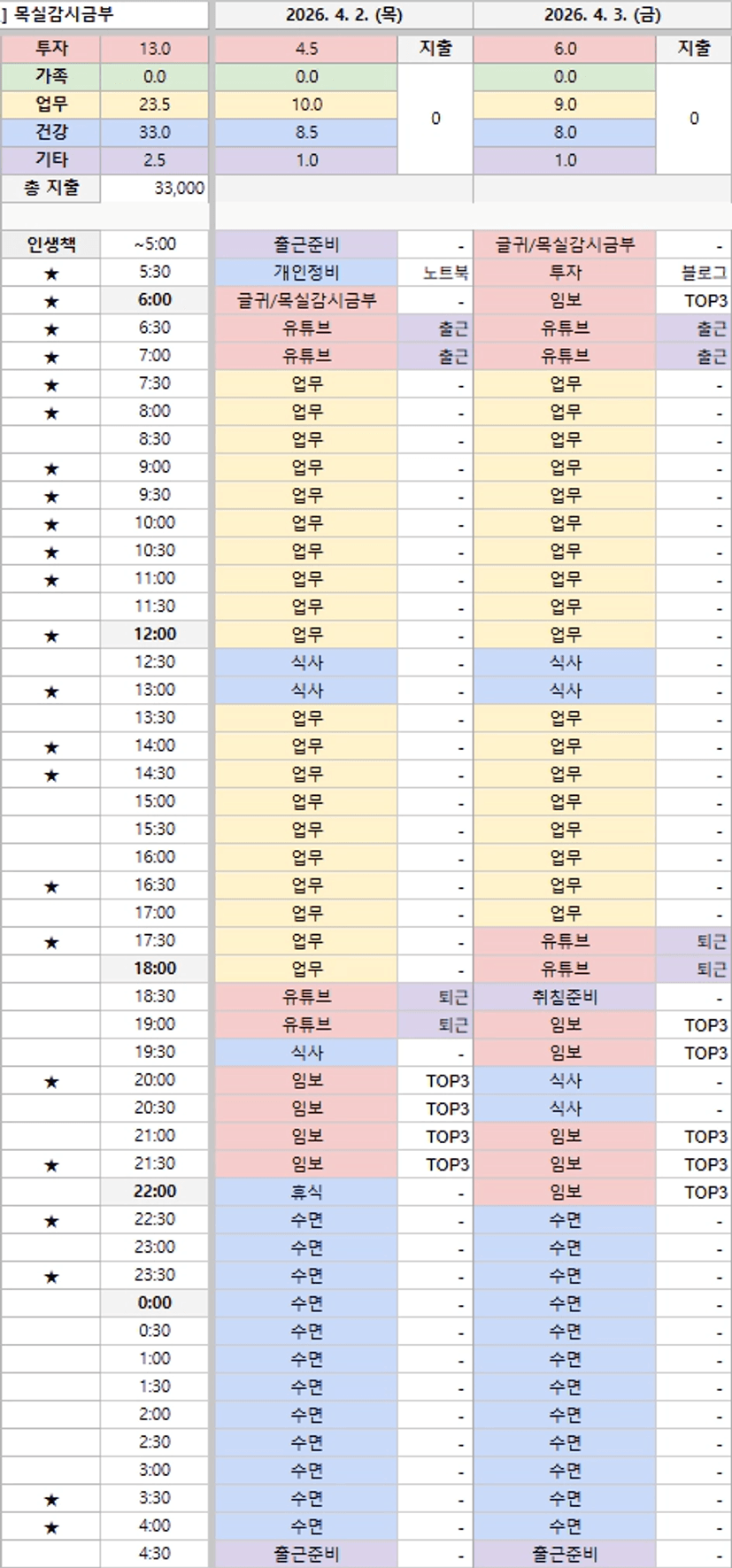Image resolution: width=732 pixels, height=1568 pixels.
Task: Select the 2026. 4. 3. (금) date header
Action: 602,15
